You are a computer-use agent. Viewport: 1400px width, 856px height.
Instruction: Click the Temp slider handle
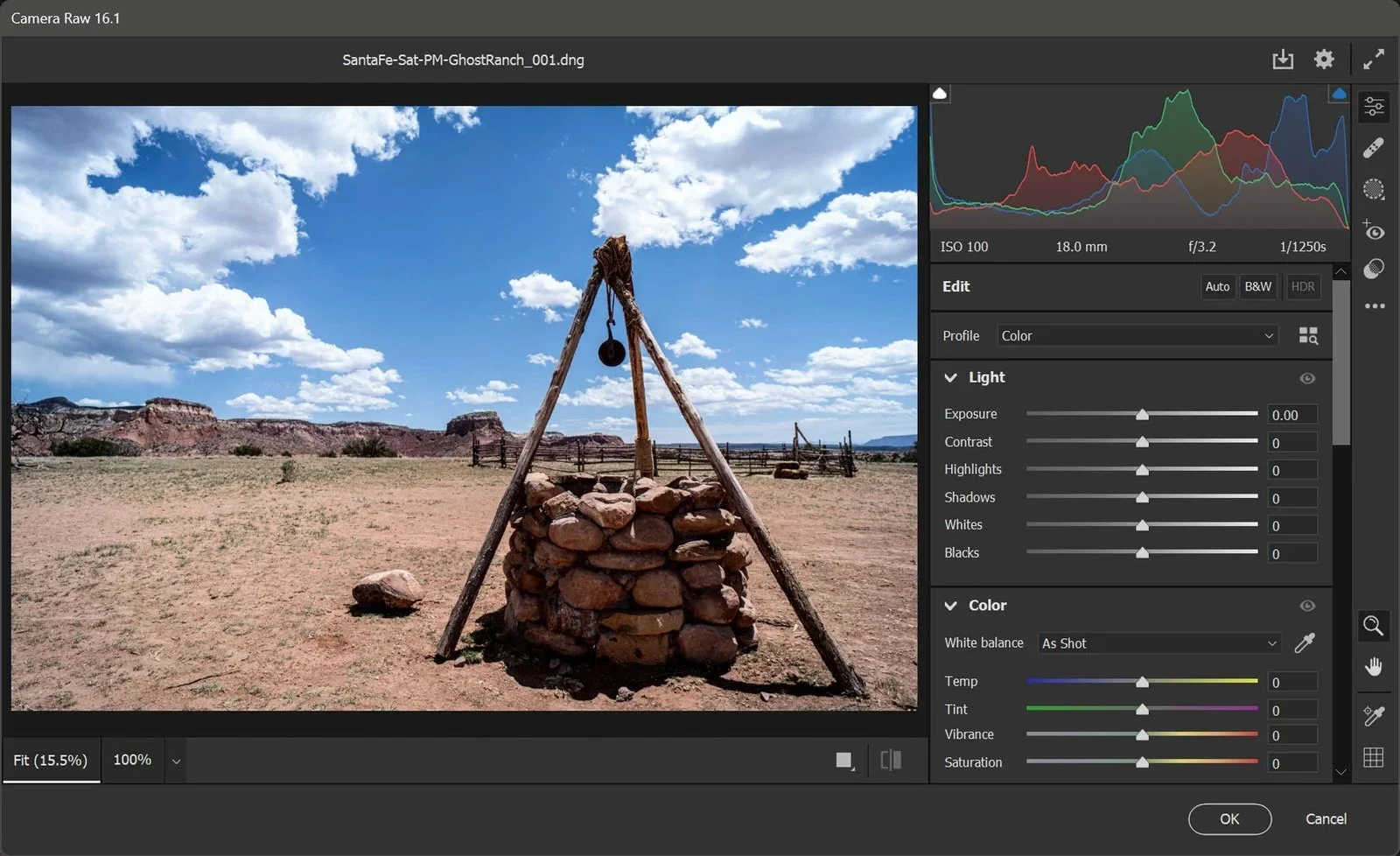(1142, 682)
